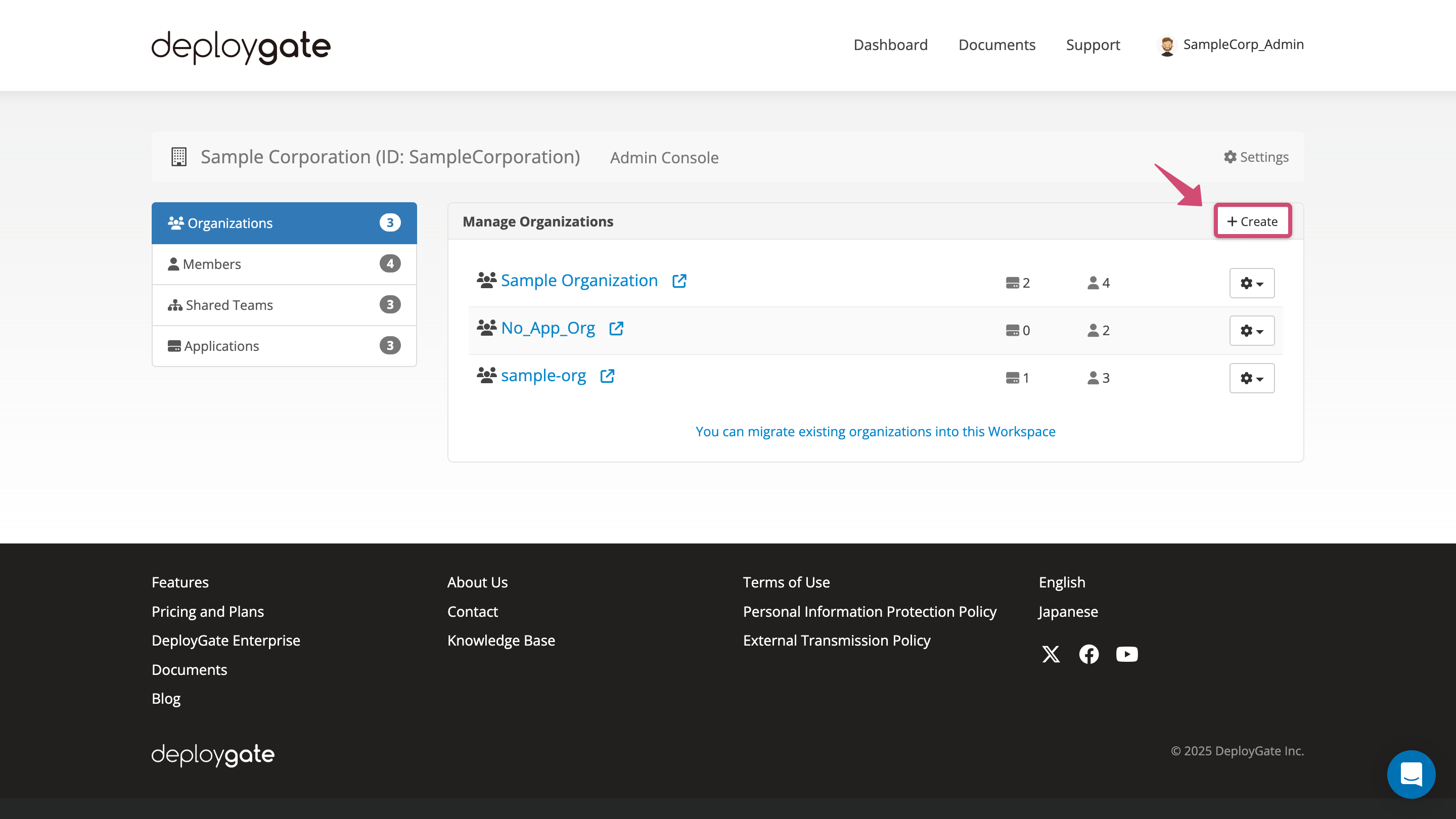Open Documents in top navigation
The width and height of the screenshot is (1456, 819).
pyautogui.click(x=996, y=44)
